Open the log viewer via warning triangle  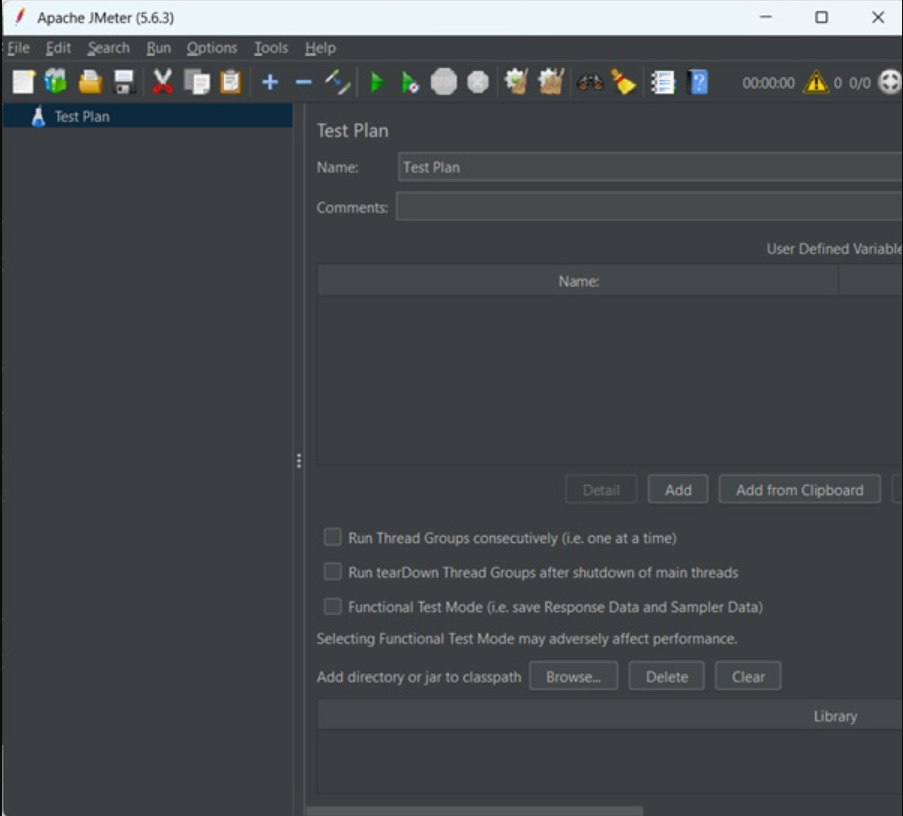pos(815,82)
